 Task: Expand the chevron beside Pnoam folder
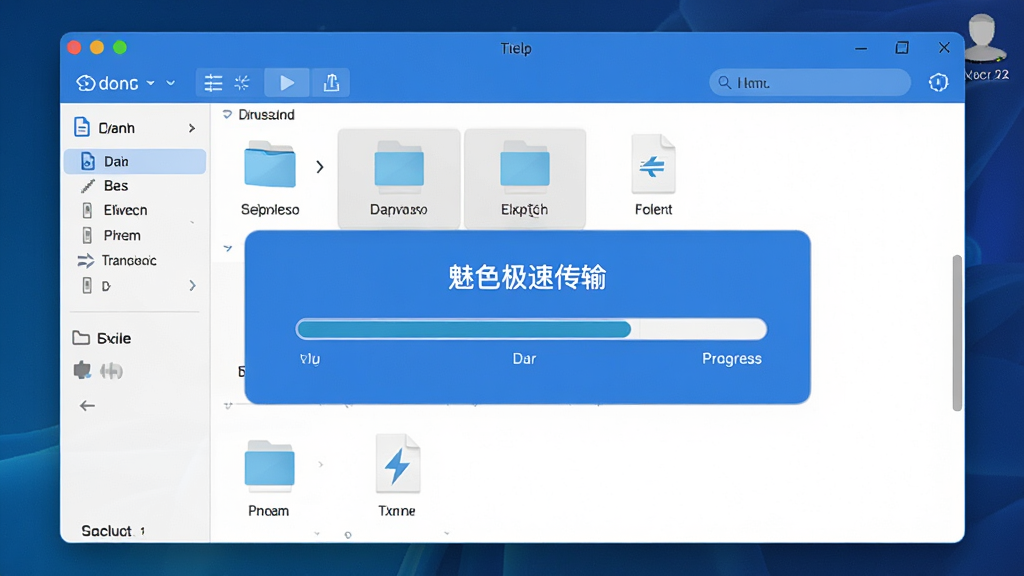tap(321, 464)
